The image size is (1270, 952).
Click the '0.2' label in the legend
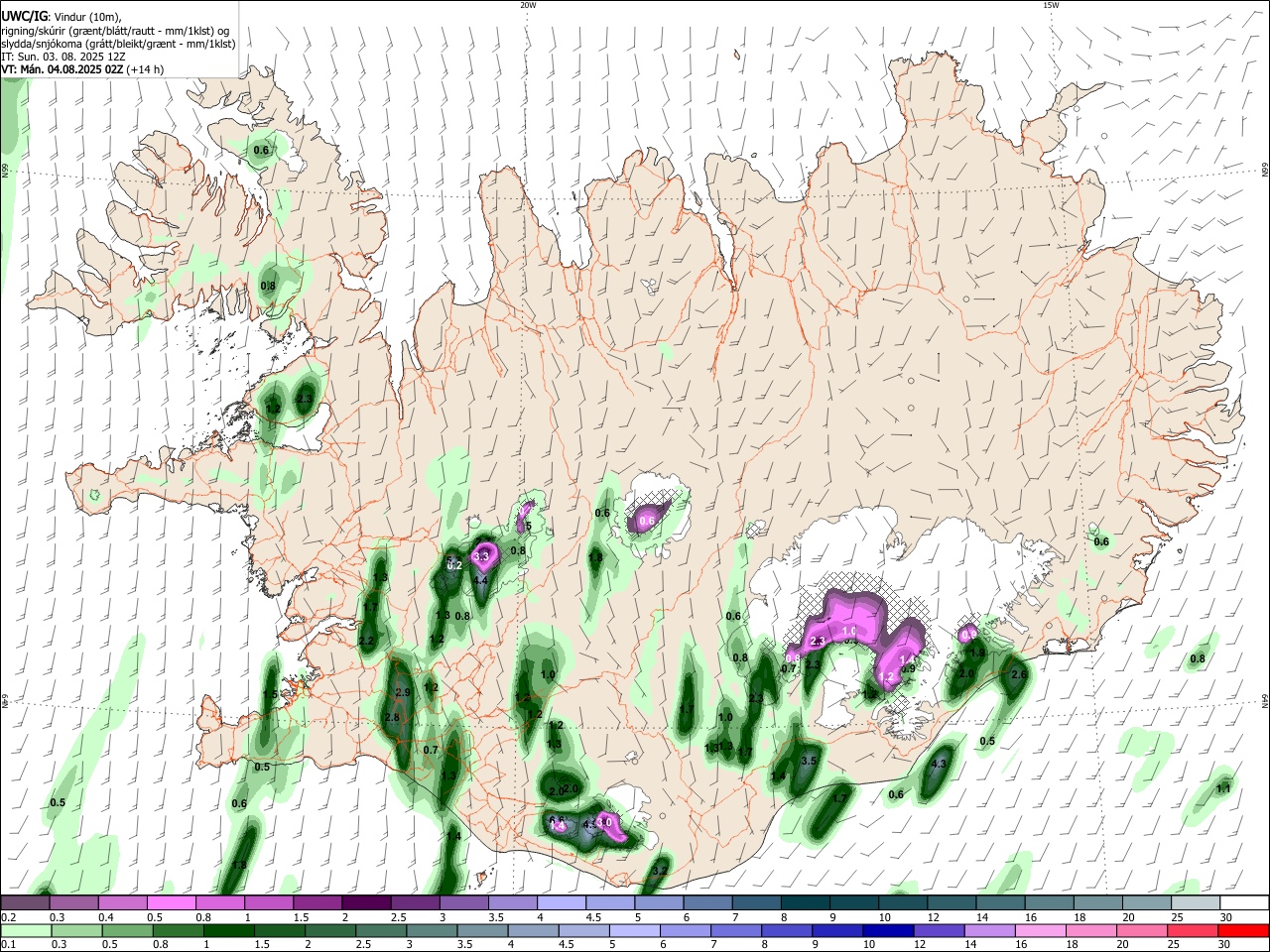[x=8, y=917]
